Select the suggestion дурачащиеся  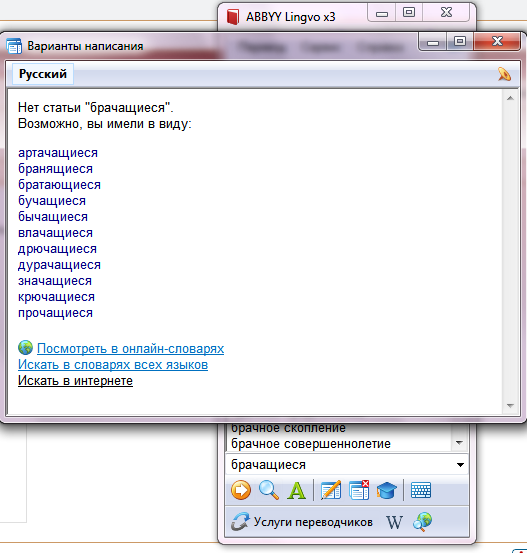(x=59, y=265)
